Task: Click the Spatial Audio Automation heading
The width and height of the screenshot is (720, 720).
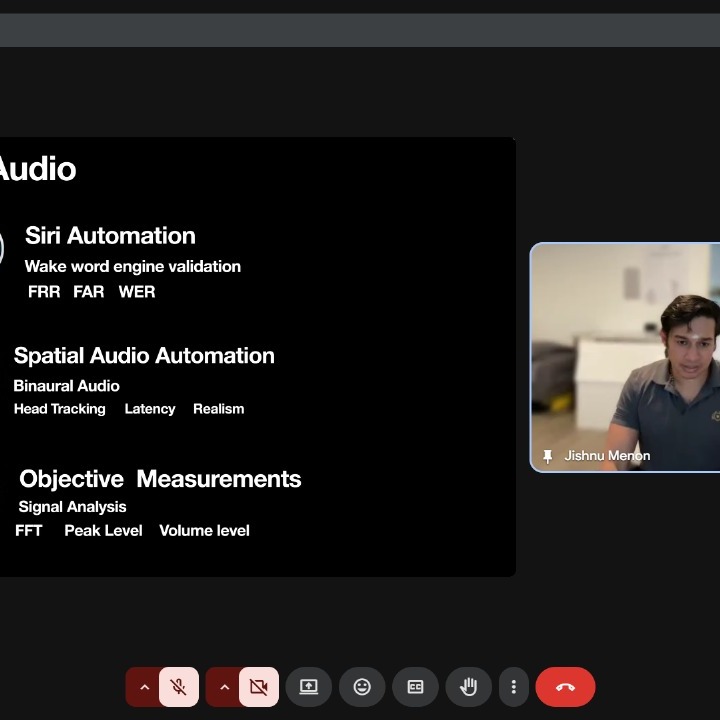Action: click(144, 355)
